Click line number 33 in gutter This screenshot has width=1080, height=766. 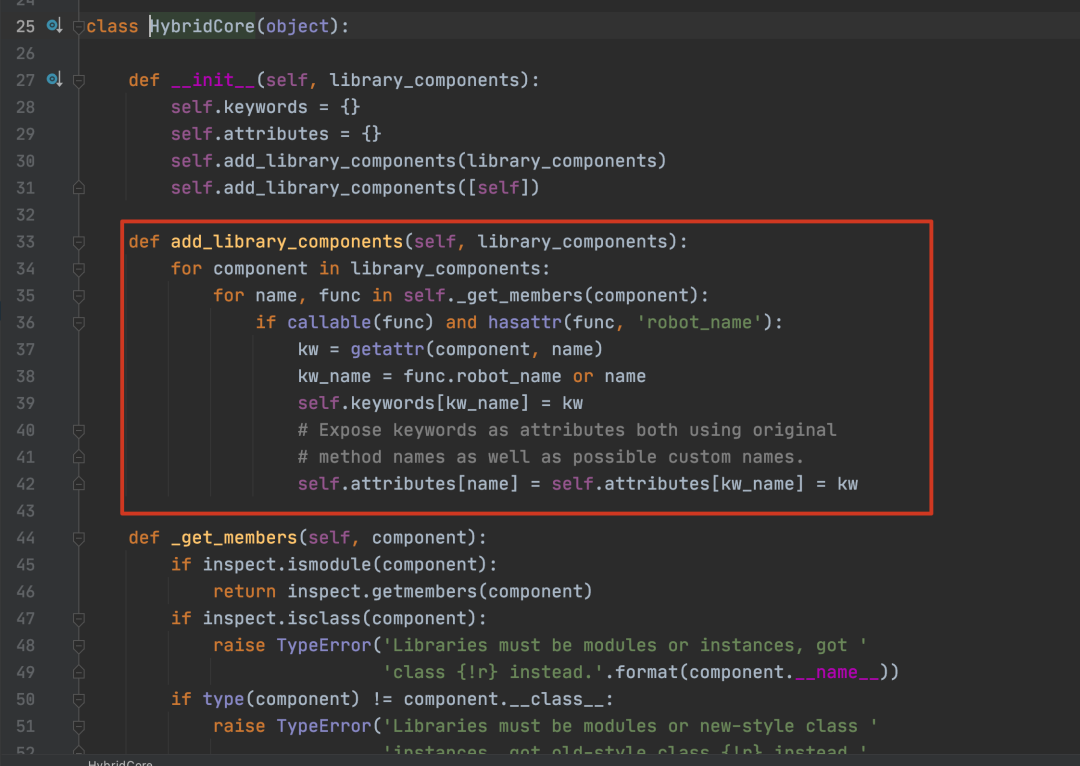[x=25, y=242]
